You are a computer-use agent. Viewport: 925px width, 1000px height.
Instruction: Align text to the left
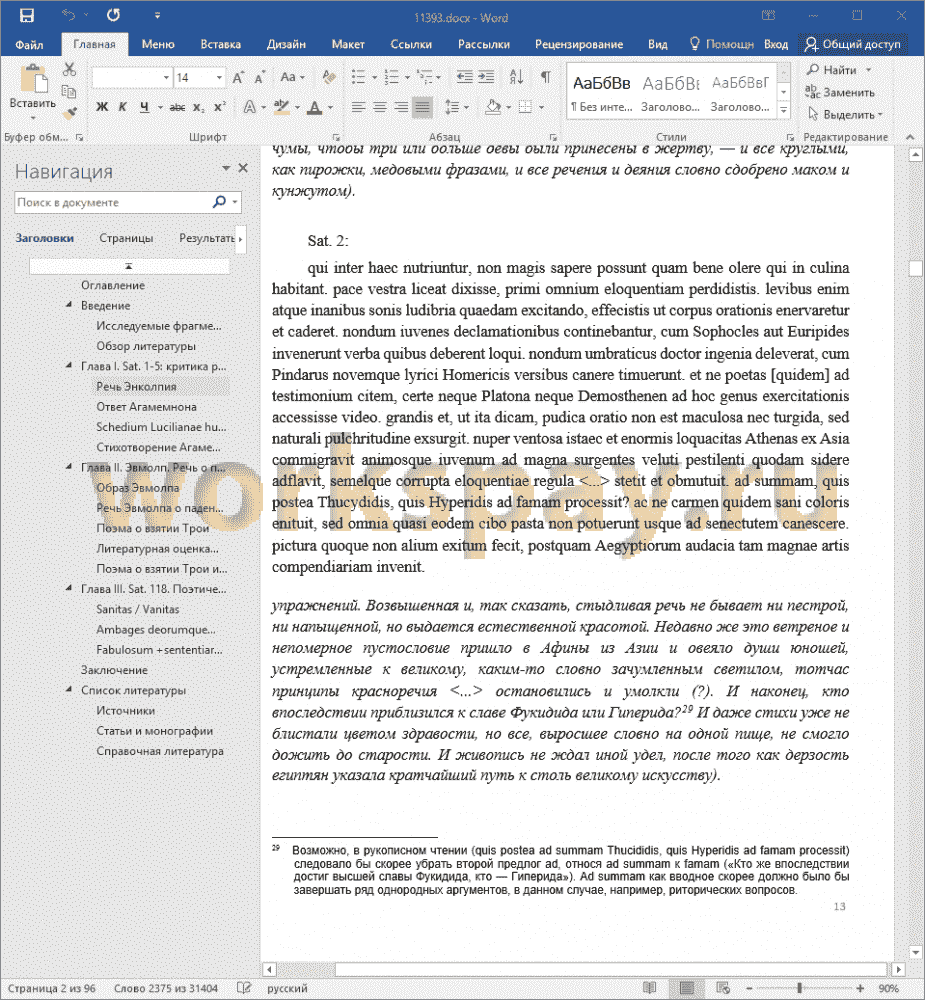point(359,107)
